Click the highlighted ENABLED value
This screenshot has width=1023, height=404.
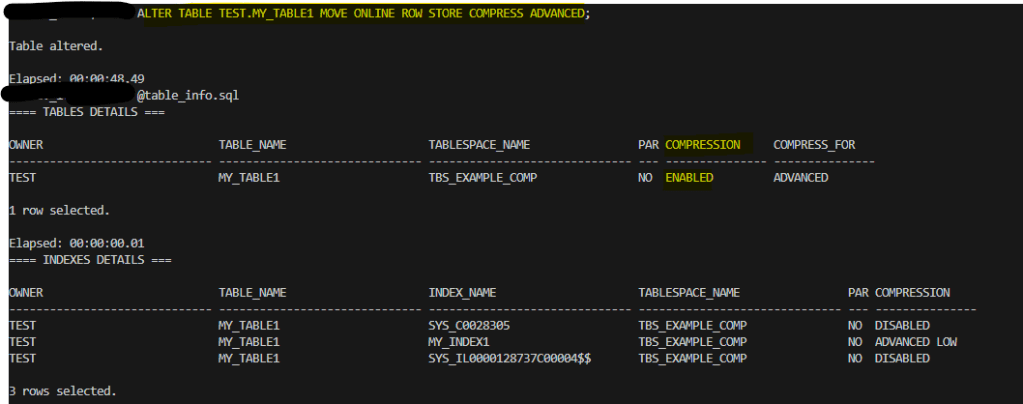pyautogui.click(x=690, y=177)
